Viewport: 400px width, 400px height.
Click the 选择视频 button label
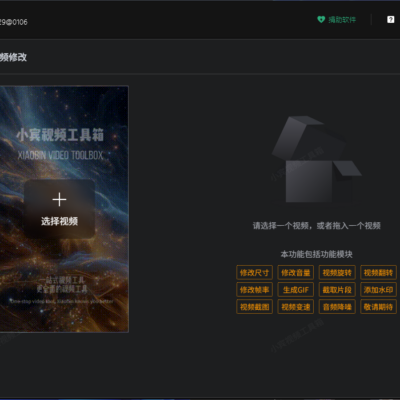click(x=59, y=221)
